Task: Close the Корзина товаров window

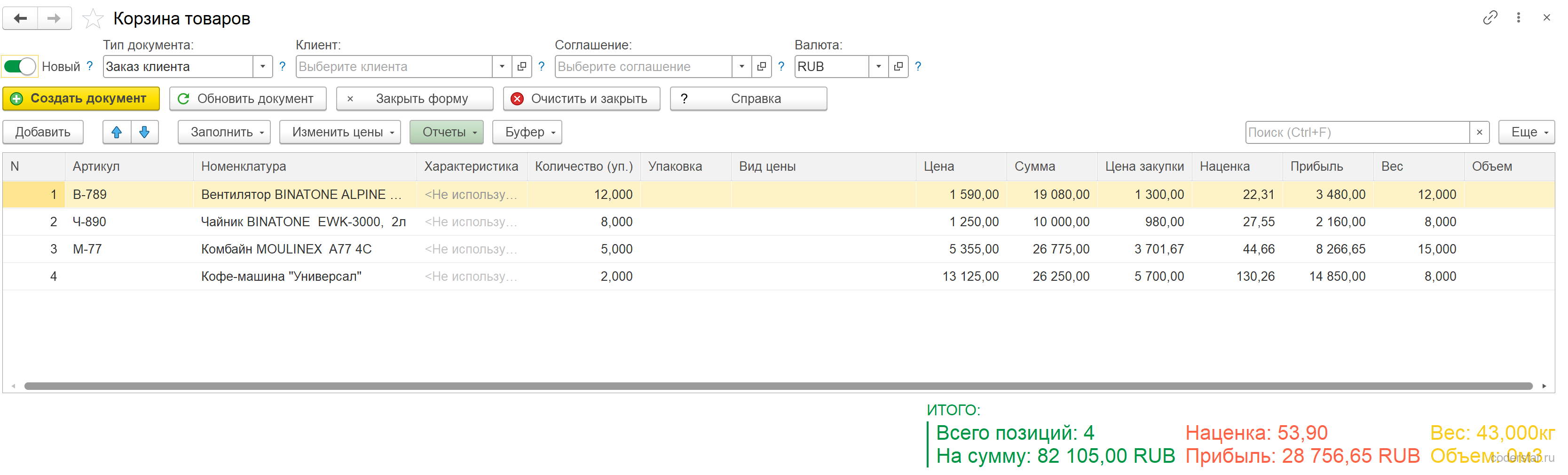Action: pos(1547,18)
